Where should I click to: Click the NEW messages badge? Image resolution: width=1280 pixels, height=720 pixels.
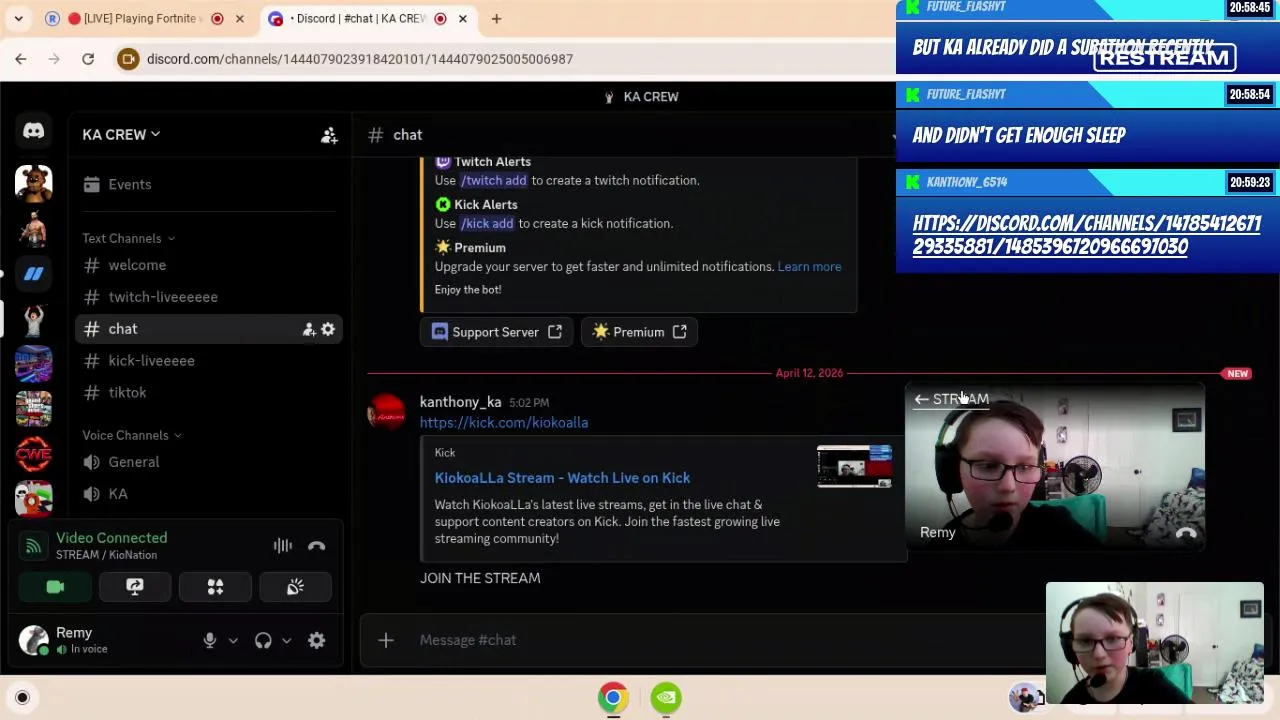(1237, 374)
